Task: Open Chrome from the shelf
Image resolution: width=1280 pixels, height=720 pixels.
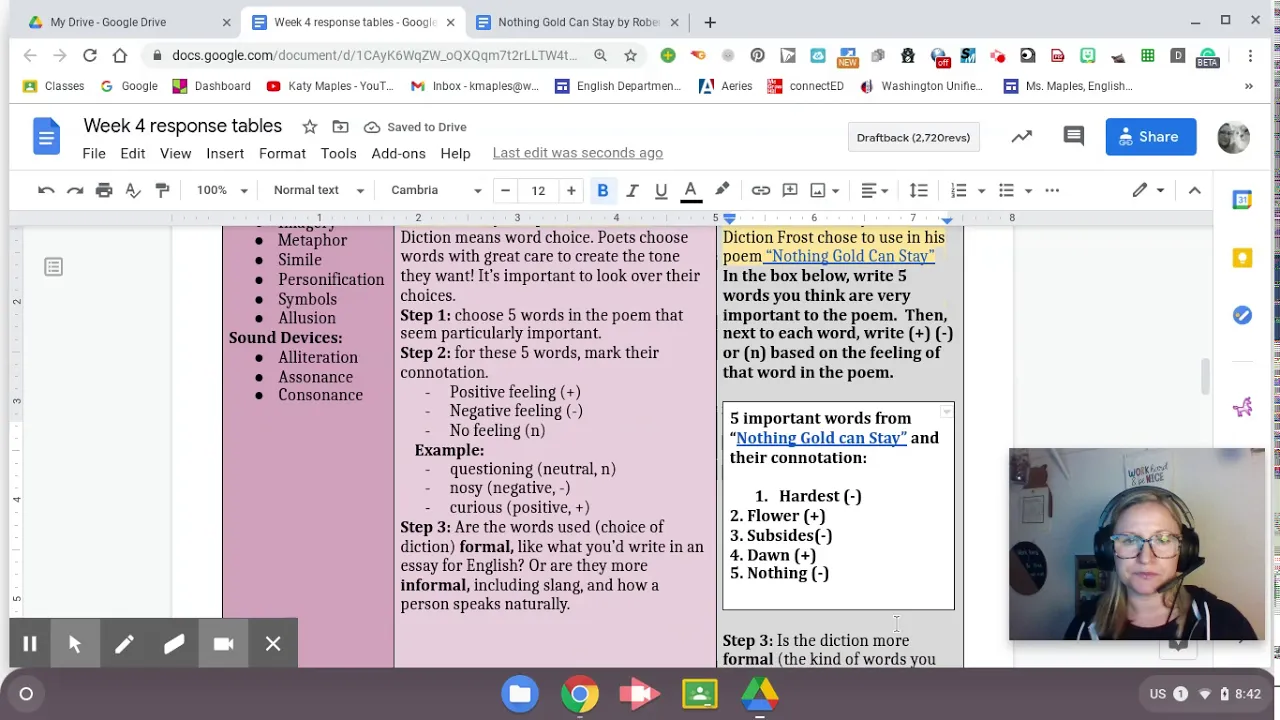Action: [580, 694]
